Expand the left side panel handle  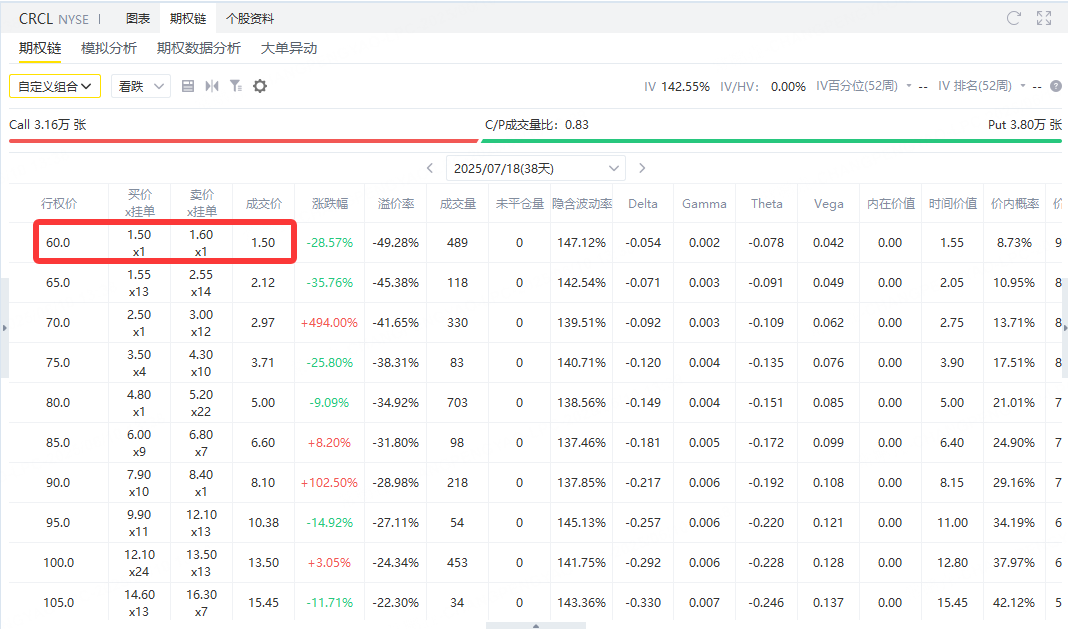click(4, 328)
